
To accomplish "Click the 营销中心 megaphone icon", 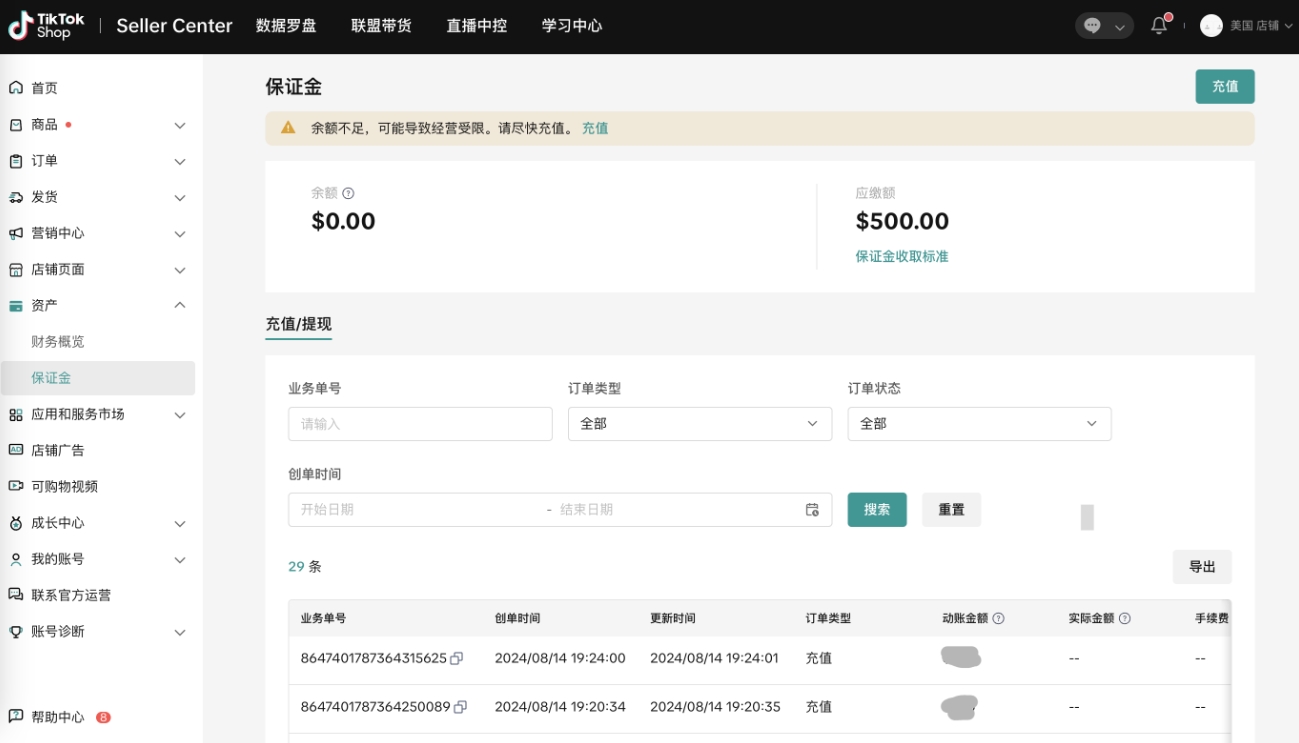I will (x=16, y=233).
